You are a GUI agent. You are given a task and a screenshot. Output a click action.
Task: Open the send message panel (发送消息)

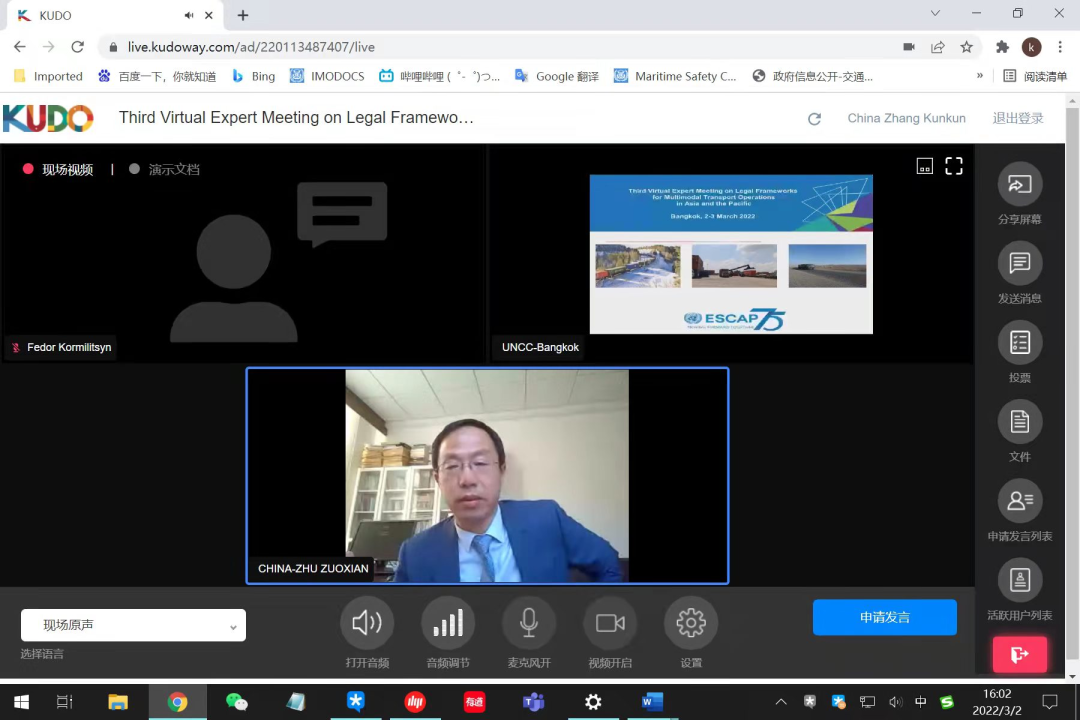click(1019, 263)
